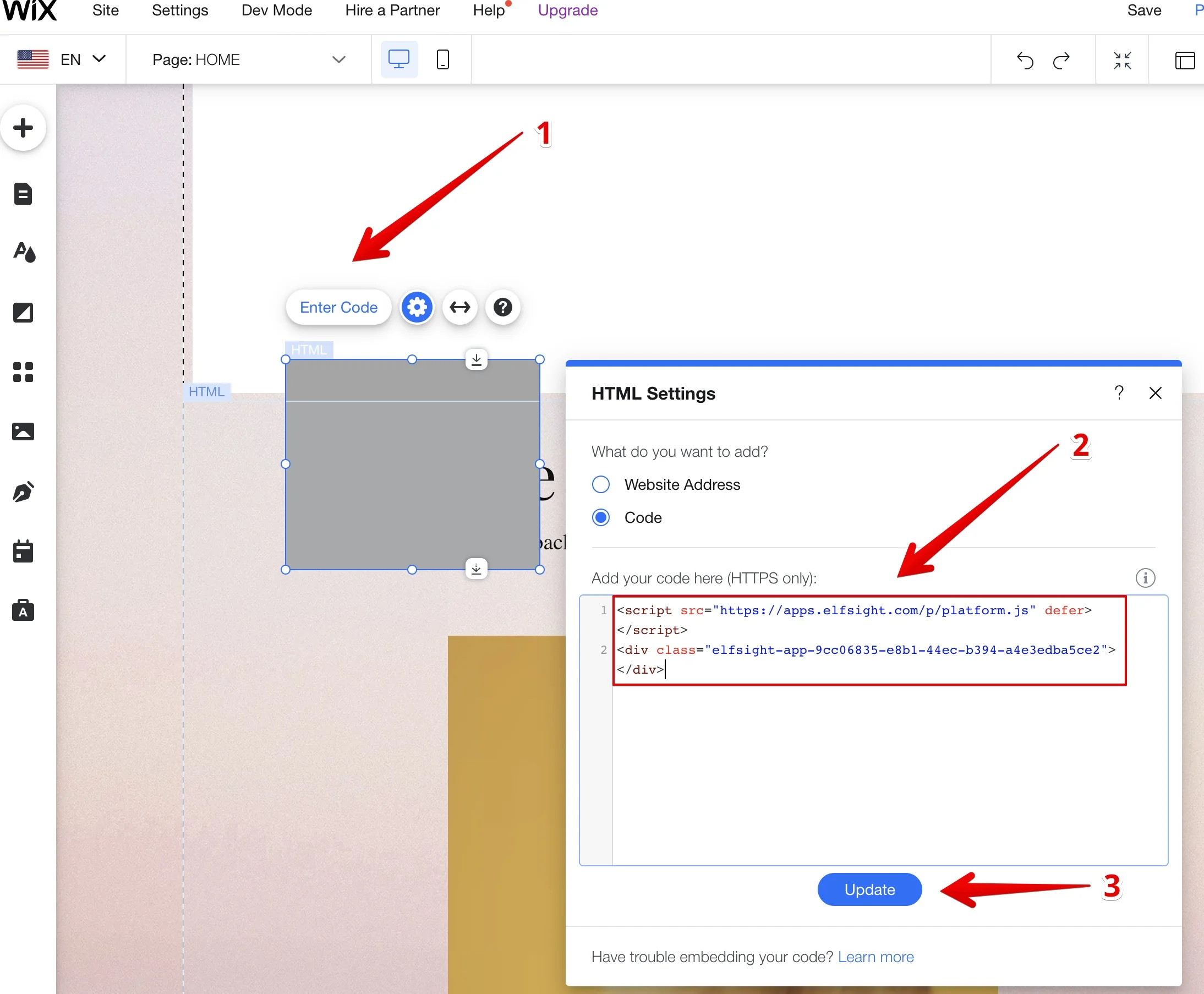1204x994 pixels.
Task: Open the Add Elements plus button
Action: click(23, 128)
